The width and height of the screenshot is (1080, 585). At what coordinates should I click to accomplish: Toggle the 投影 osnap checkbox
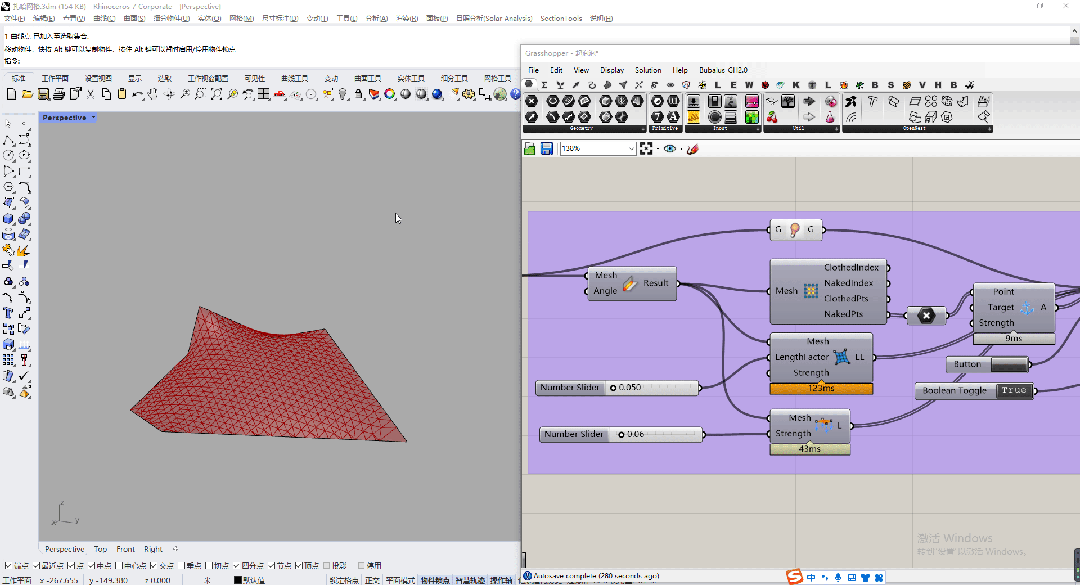click(326, 566)
